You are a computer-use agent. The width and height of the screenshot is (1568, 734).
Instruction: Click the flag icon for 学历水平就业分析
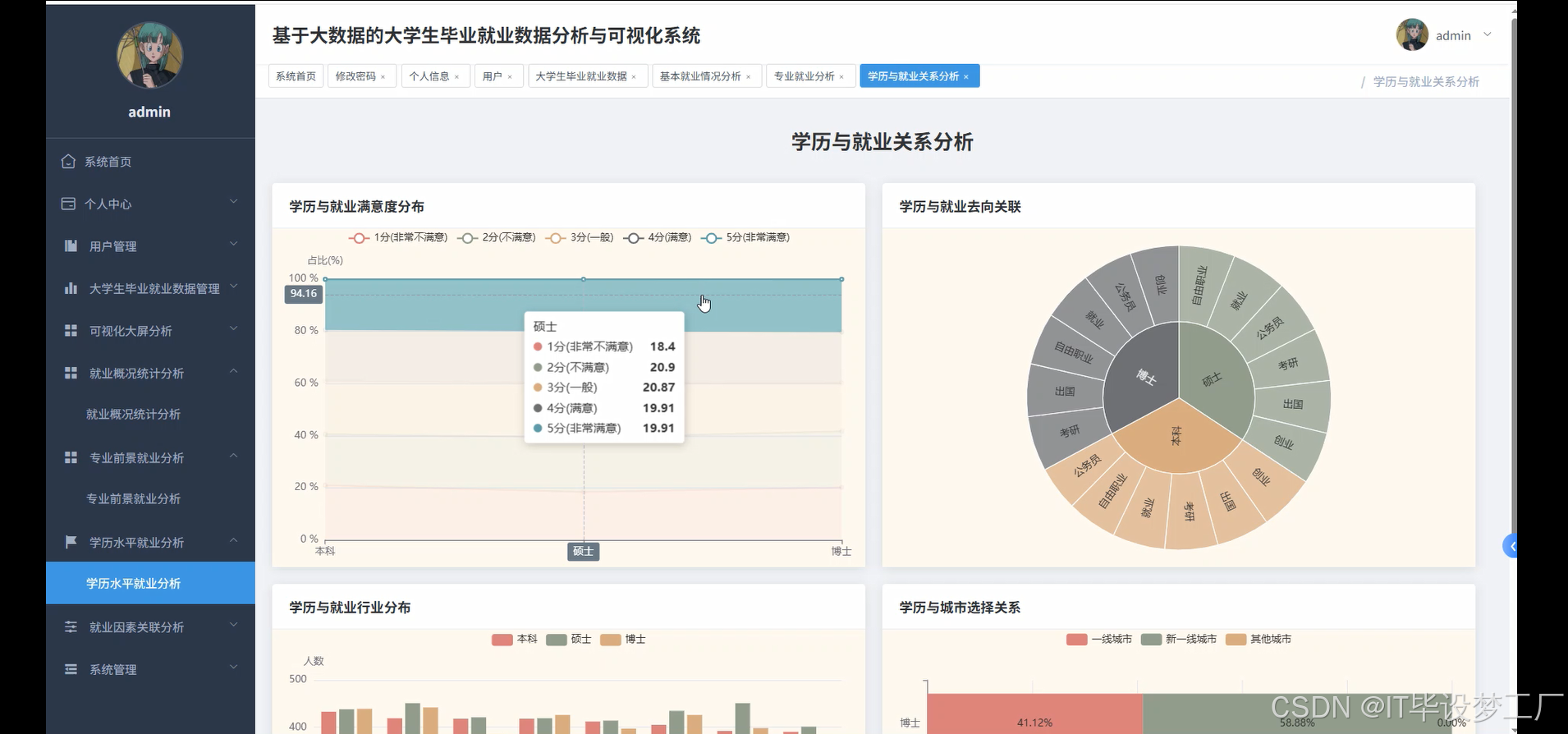(71, 542)
